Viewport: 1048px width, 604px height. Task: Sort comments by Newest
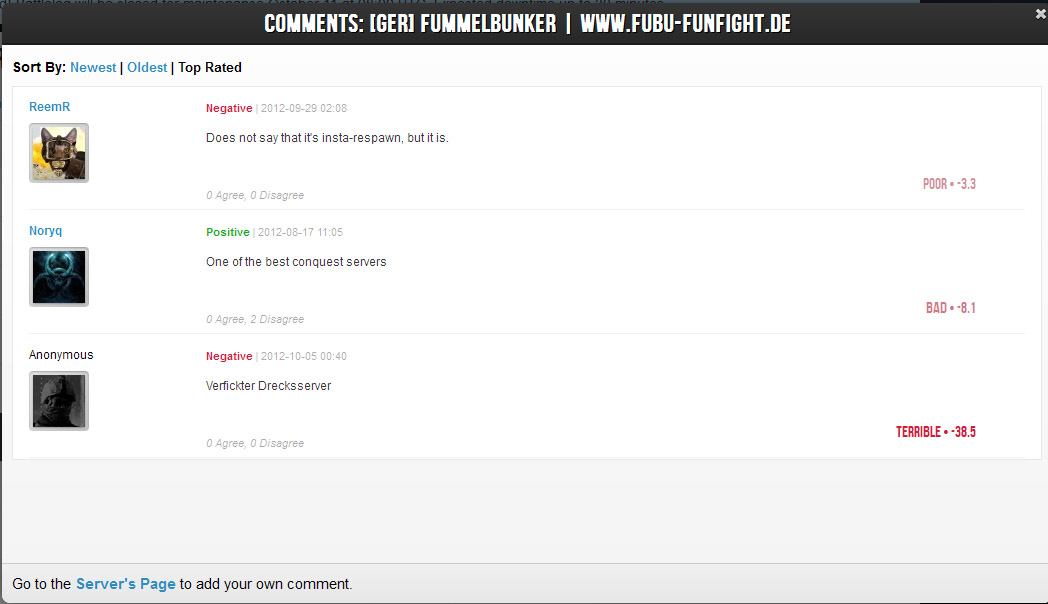coord(93,67)
